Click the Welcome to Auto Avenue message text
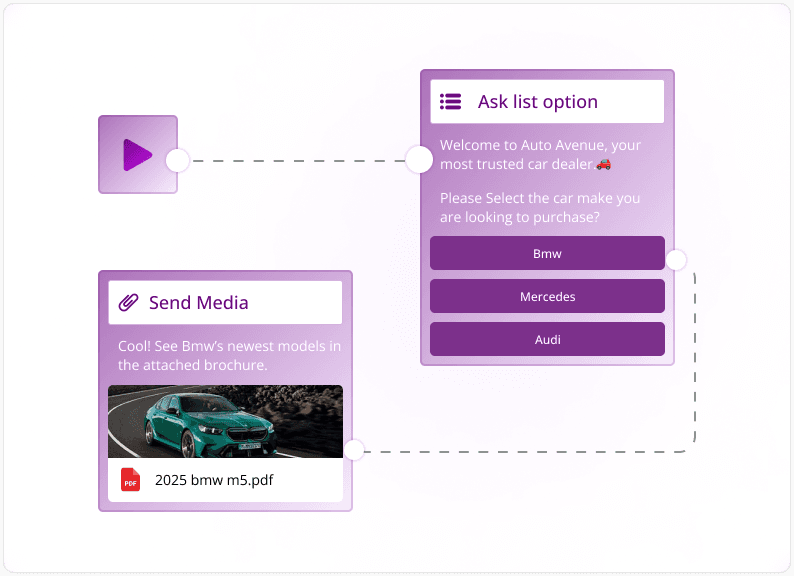 (540, 155)
